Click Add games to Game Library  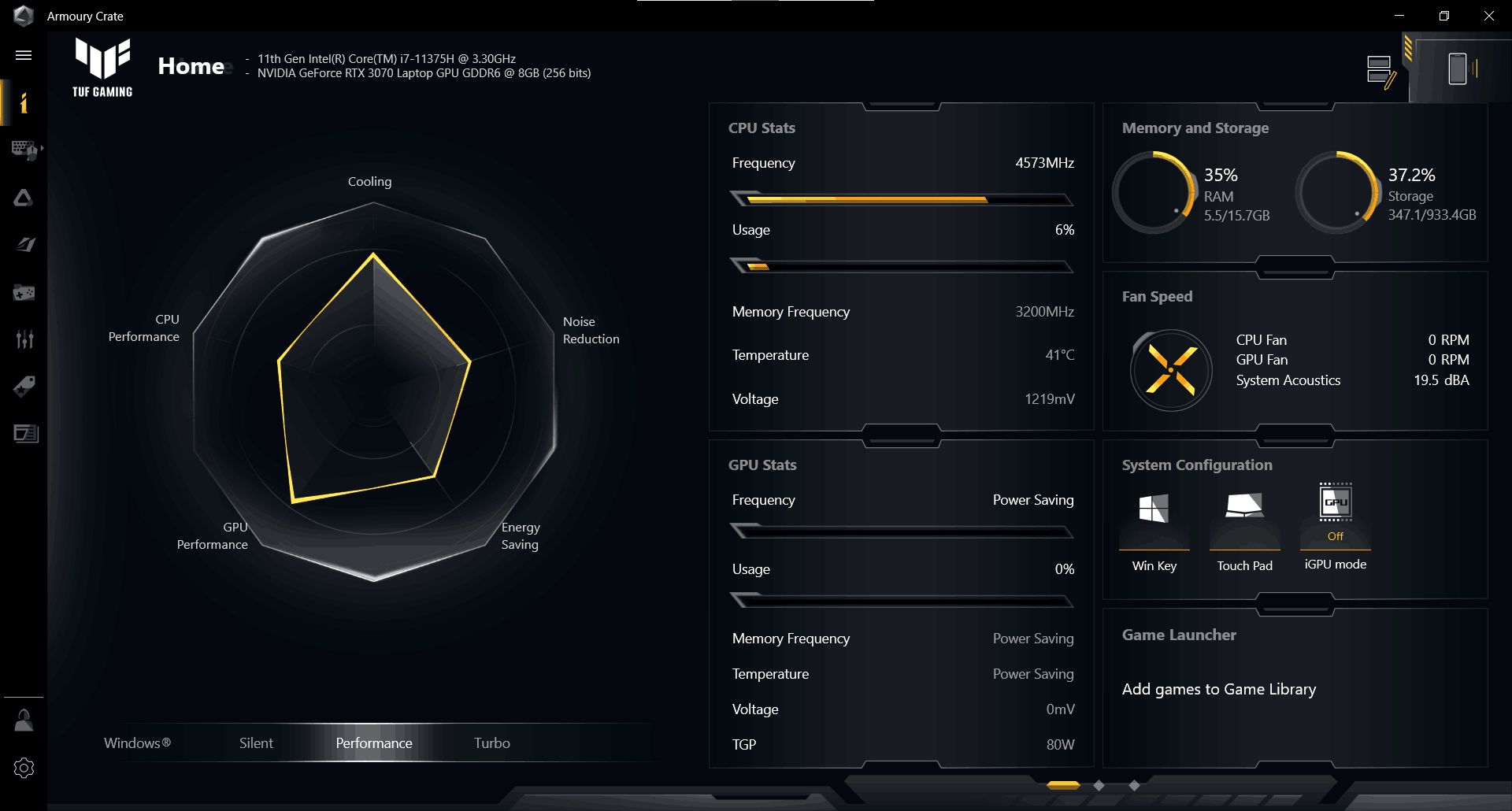[x=1218, y=690]
